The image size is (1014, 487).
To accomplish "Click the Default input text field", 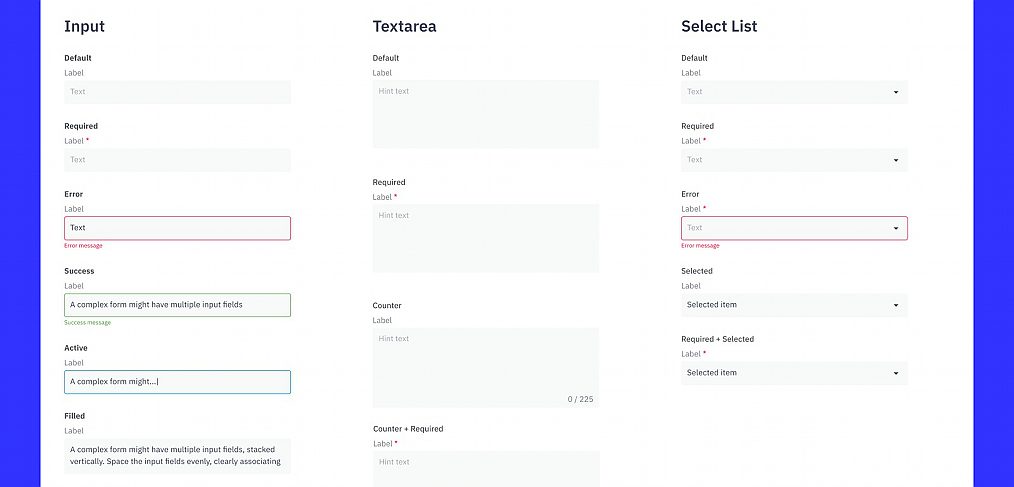I will click(x=177, y=92).
